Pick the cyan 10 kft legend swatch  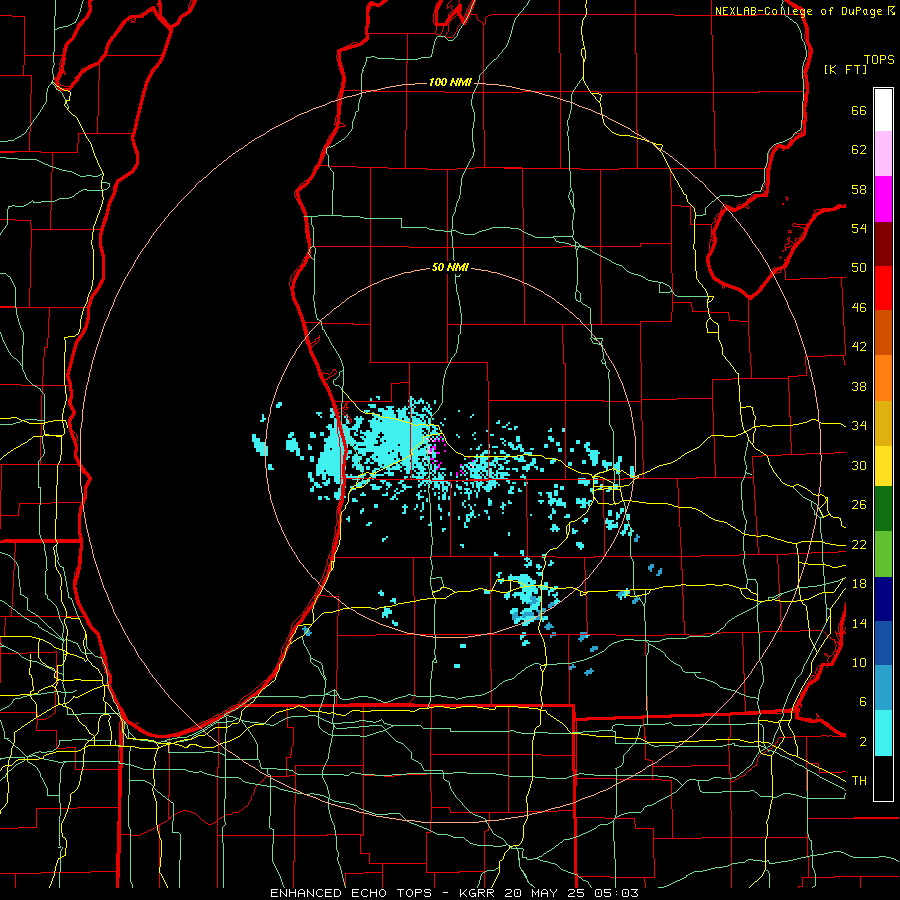[x=883, y=733]
